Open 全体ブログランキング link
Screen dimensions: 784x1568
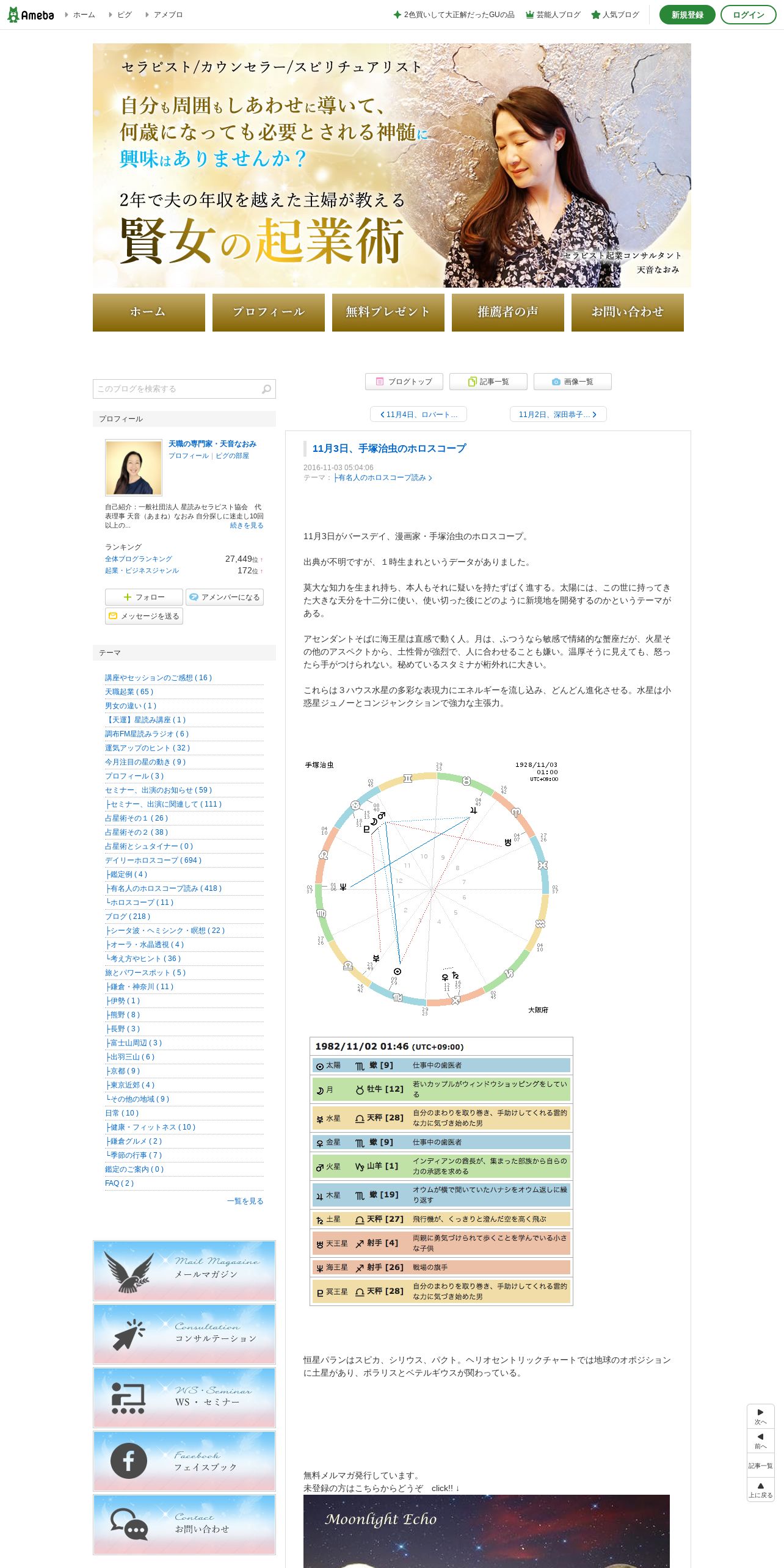pyautogui.click(x=139, y=559)
